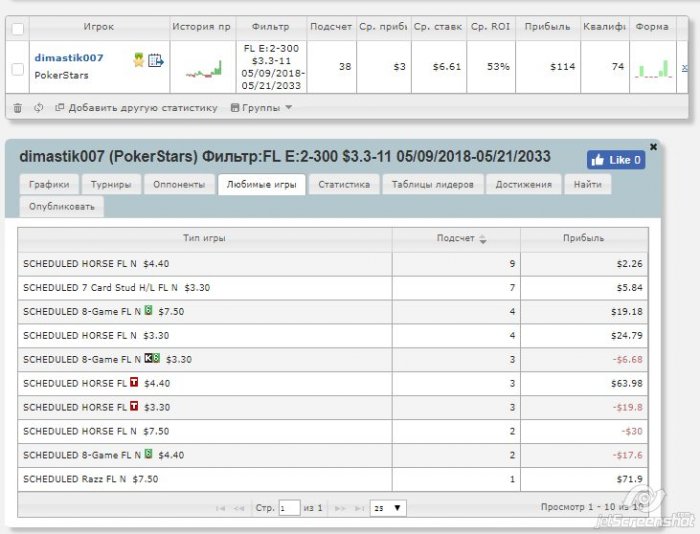
Task: Go to last page in the pager
Action: 359,508
